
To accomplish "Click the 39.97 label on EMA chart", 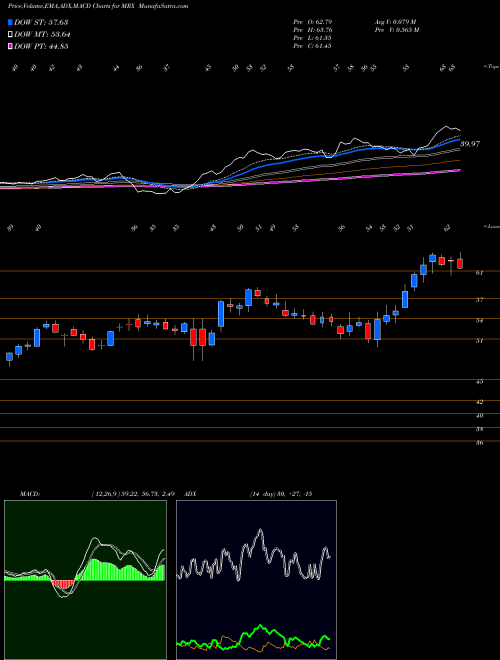I will click(x=470, y=144).
